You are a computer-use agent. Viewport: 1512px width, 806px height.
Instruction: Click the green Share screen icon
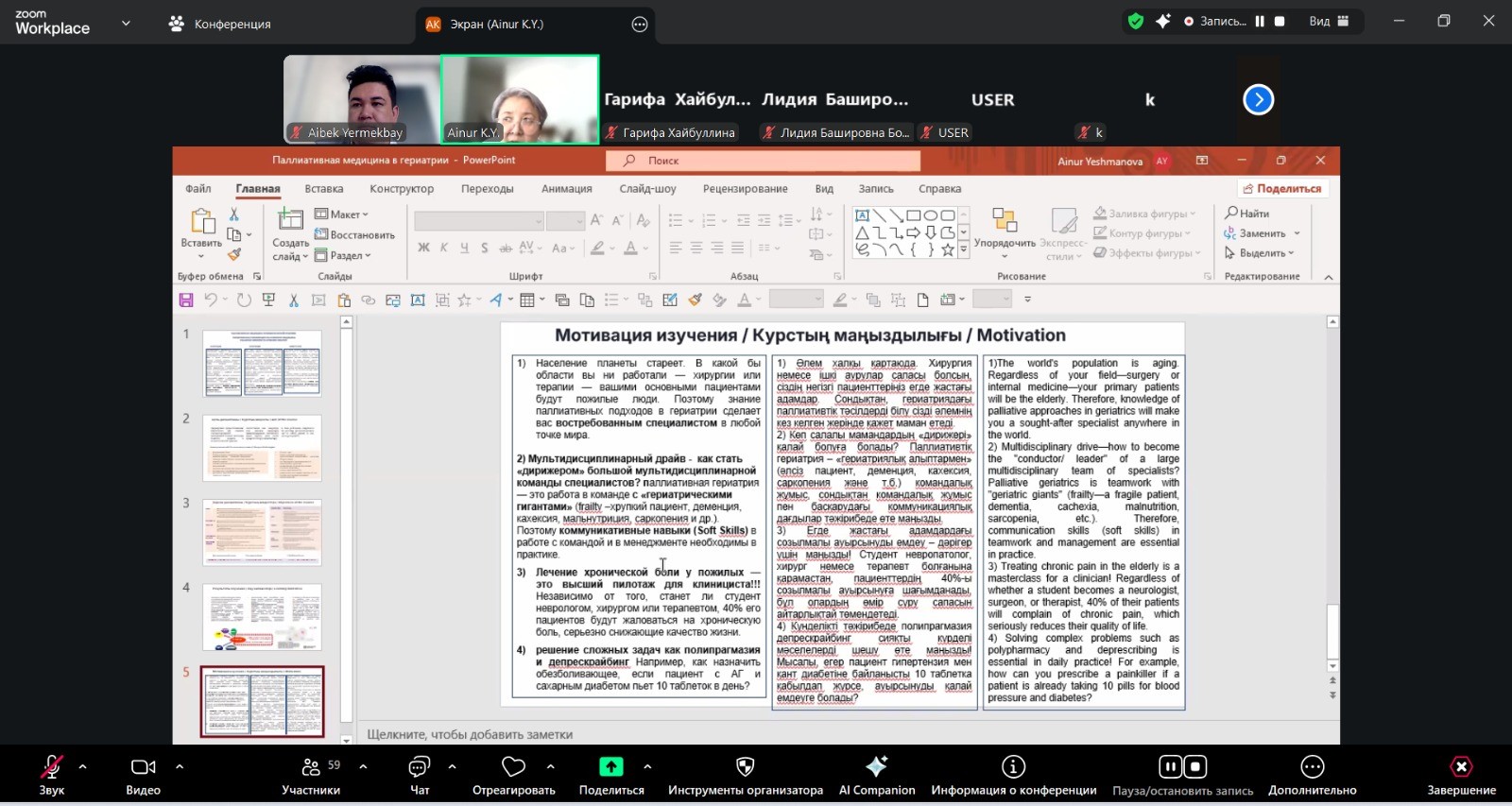coord(611,767)
